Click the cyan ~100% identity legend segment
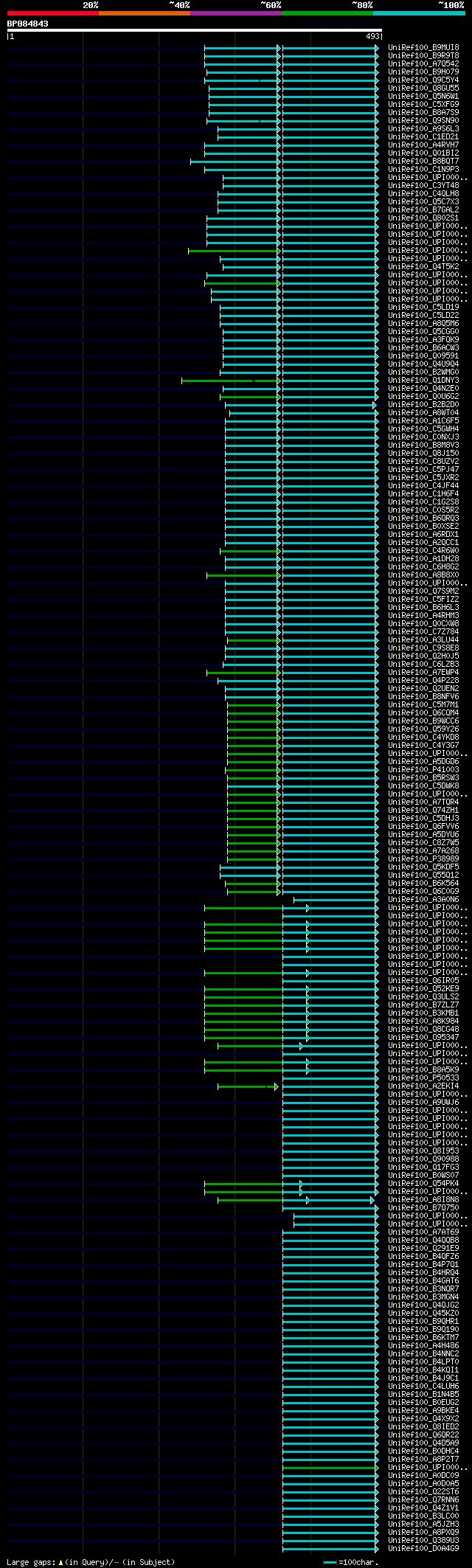The height and width of the screenshot is (1568, 472). click(419, 13)
